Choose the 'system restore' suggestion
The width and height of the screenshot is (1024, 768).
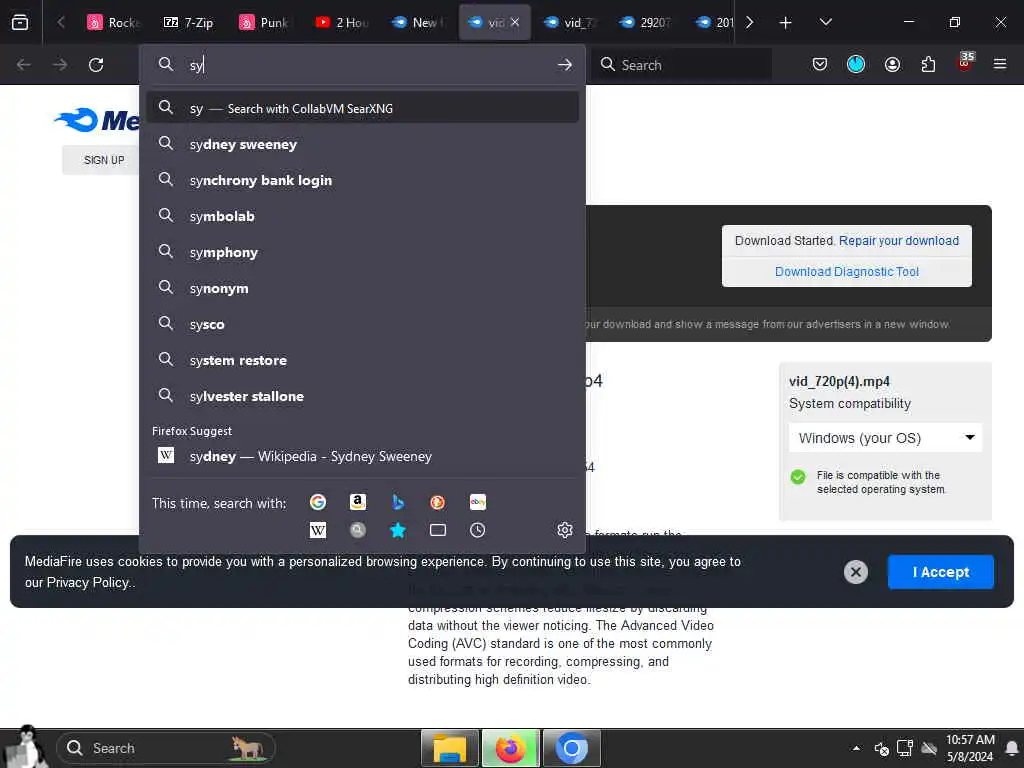(362, 360)
